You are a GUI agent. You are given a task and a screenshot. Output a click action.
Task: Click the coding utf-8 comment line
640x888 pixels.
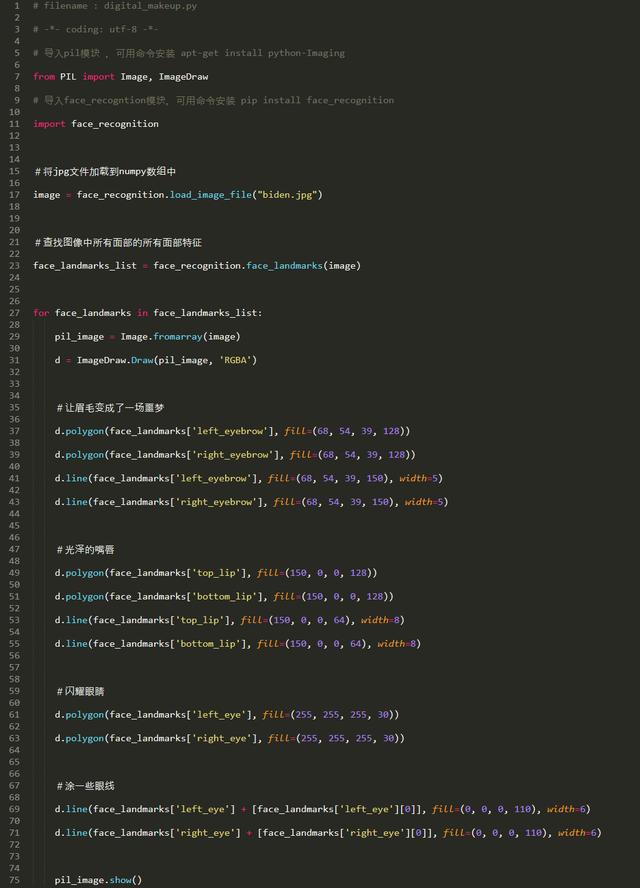coord(96,29)
